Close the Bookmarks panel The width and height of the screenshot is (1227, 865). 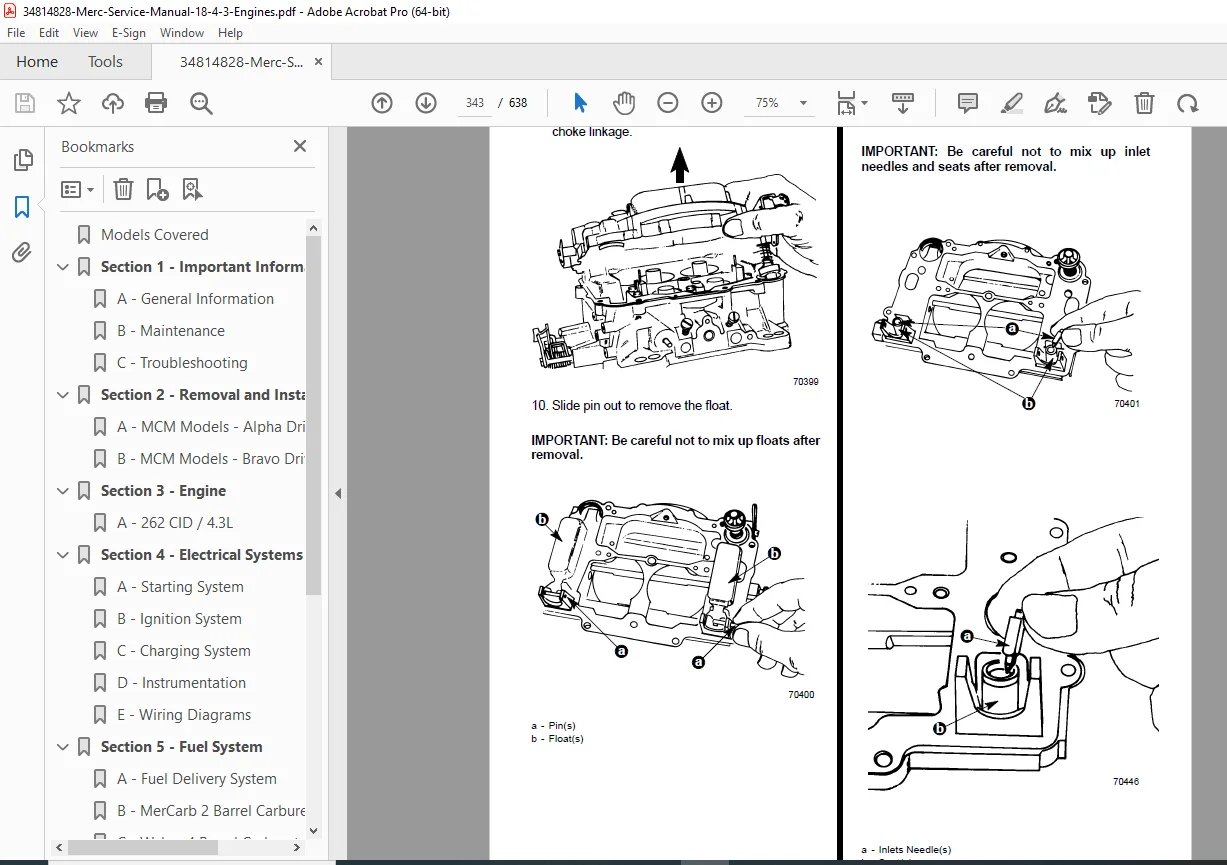coord(300,146)
